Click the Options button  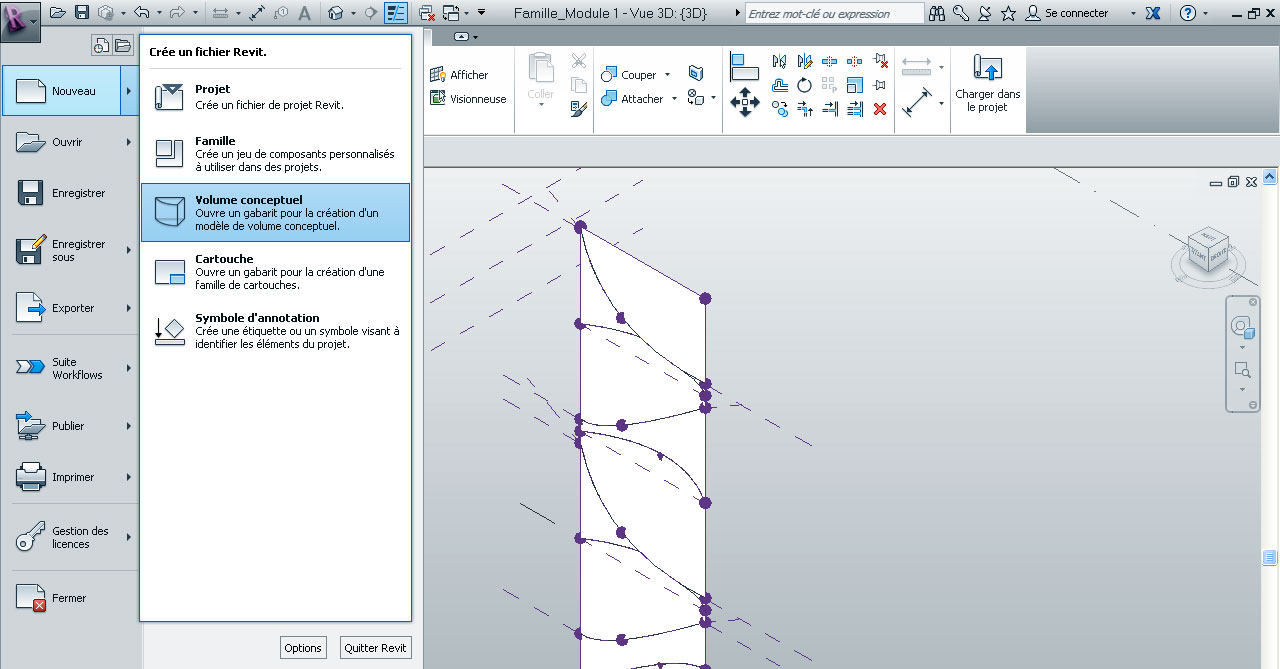pos(303,648)
